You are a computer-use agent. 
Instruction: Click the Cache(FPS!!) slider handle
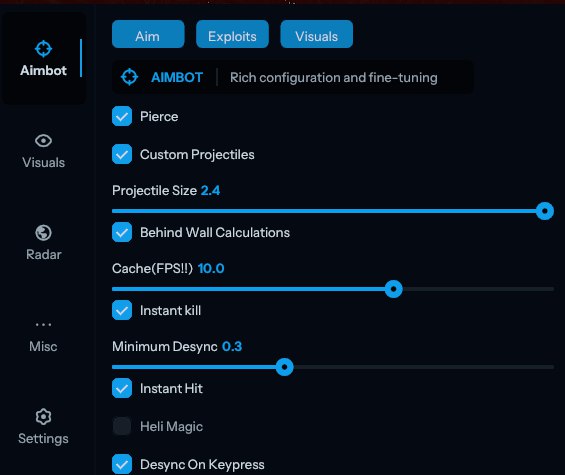click(x=393, y=289)
